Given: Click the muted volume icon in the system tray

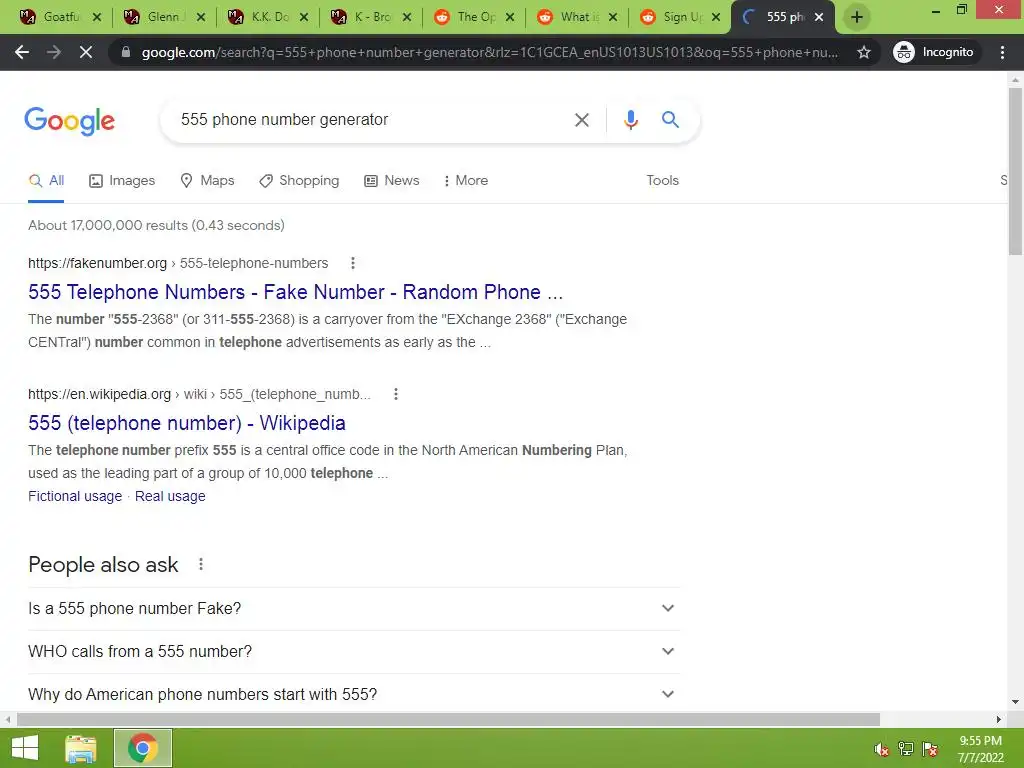Looking at the screenshot, I should (x=881, y=749).
